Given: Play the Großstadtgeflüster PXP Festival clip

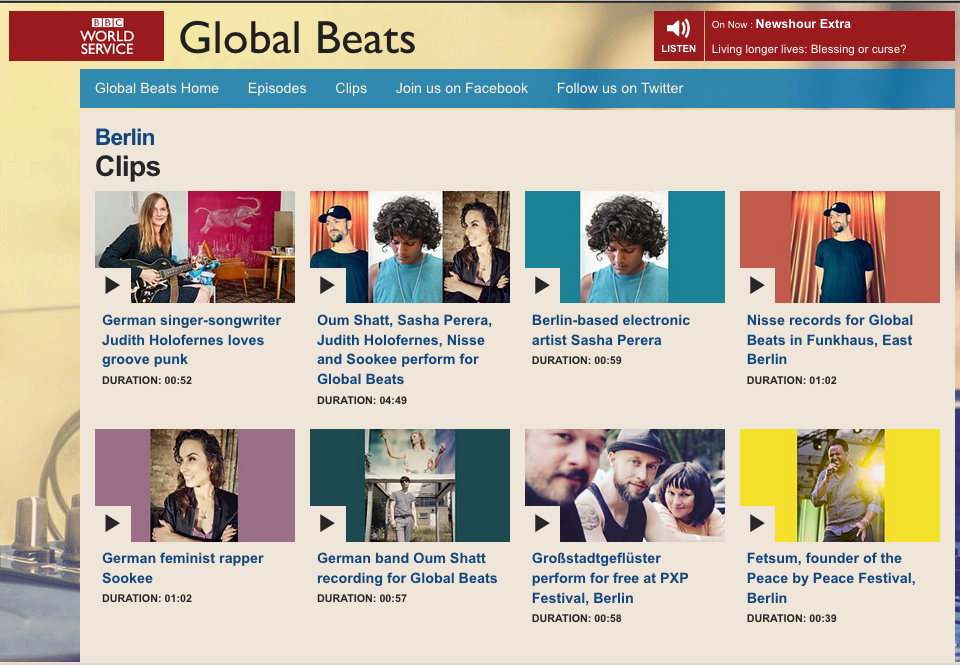Looking at the screenshot, I should click(542, 522).
